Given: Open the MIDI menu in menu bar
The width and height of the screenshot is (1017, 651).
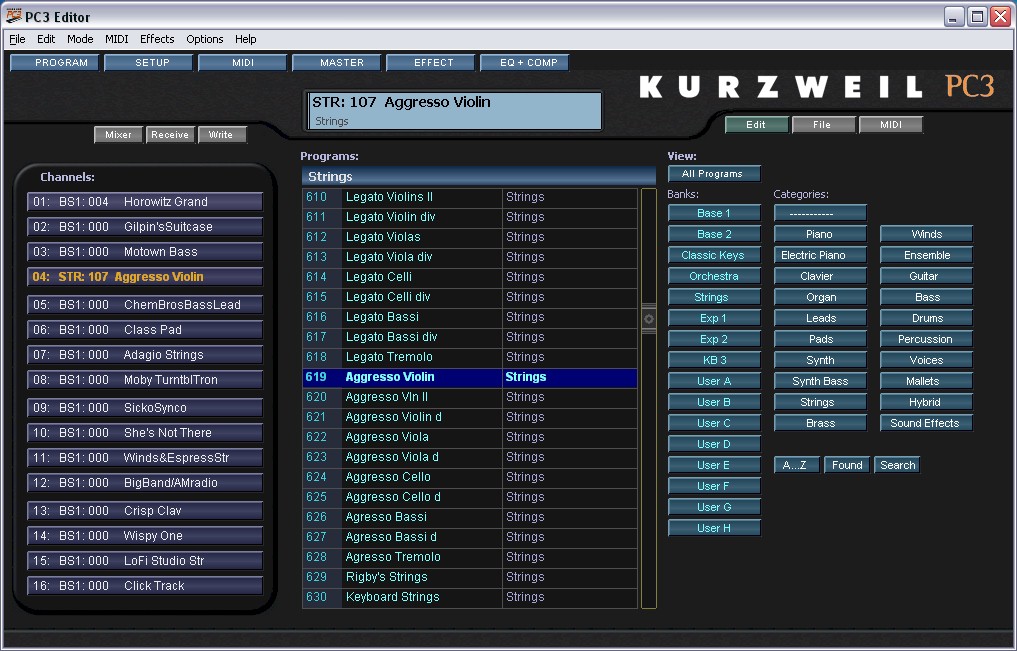Looking at the screenshot, I should click(x=117, y=39).
